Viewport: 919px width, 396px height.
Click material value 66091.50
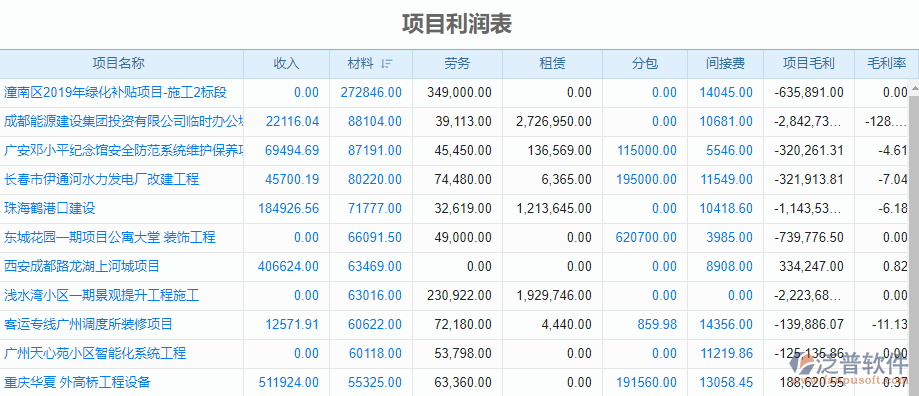pyautogui.click(x=375, y=237)
